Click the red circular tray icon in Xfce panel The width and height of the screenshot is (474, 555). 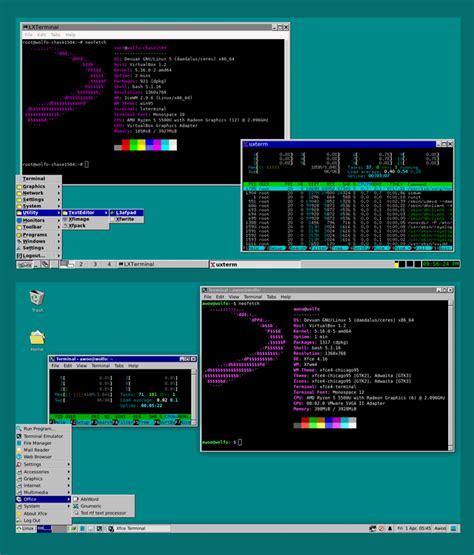(x=381, y=528)
